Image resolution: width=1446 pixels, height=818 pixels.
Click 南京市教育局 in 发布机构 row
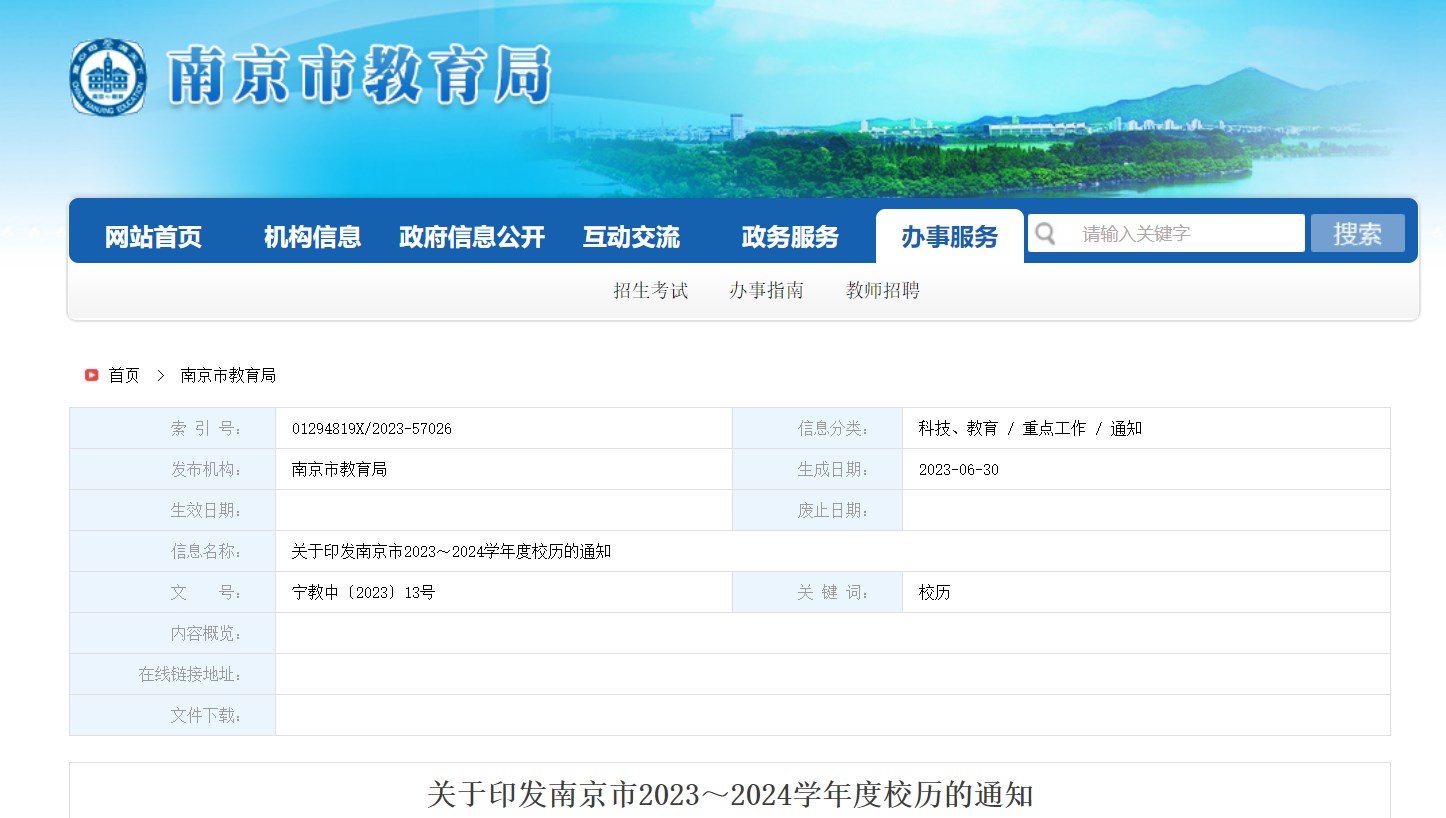[x=339, y=470]
